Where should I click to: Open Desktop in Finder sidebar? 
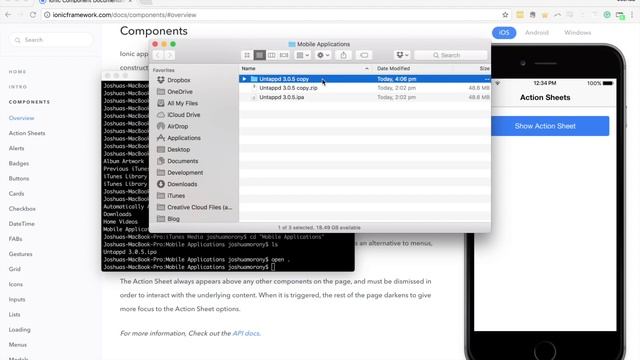pyautogui.click(x=178, y=149)
